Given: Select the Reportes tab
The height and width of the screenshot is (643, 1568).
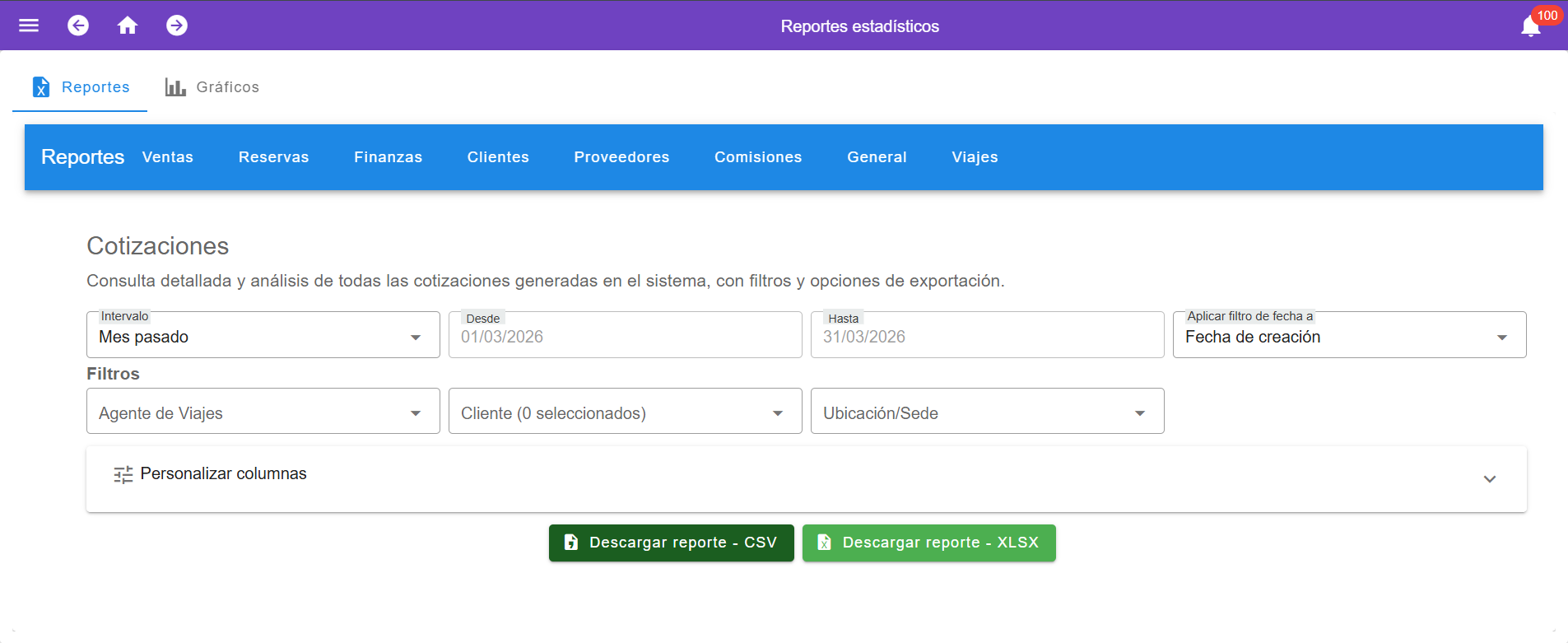Looking at the screenshot, I should [x=81, y=87].
